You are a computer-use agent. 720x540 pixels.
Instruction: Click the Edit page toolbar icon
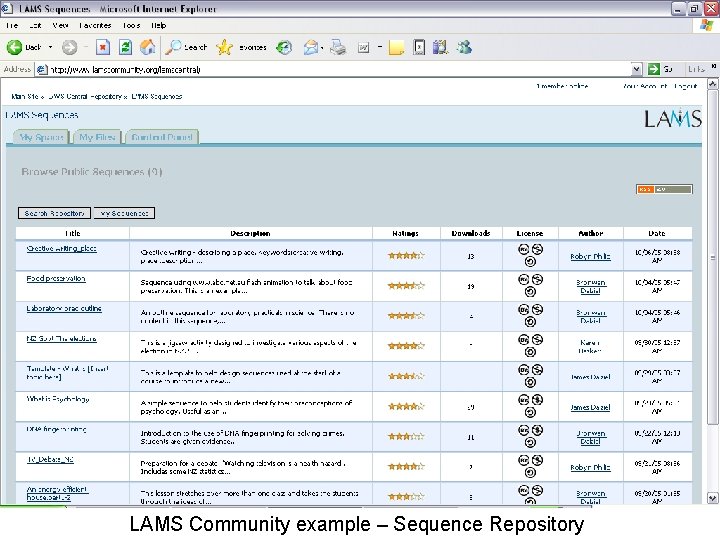364,47
